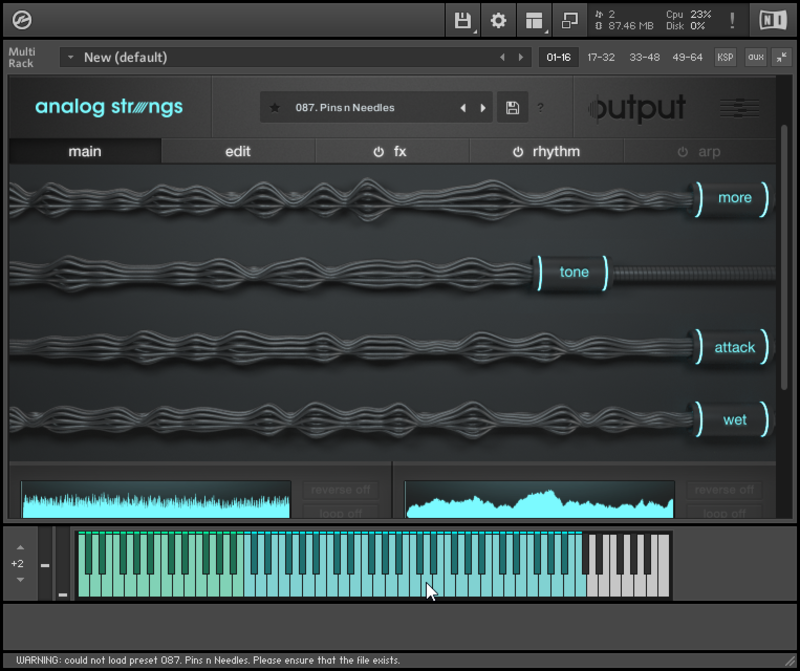Image resolution: width=800 pixels, height=671 pixels.
Task: Grab the attack macro slider handle
Action: (x=731, y=347)
